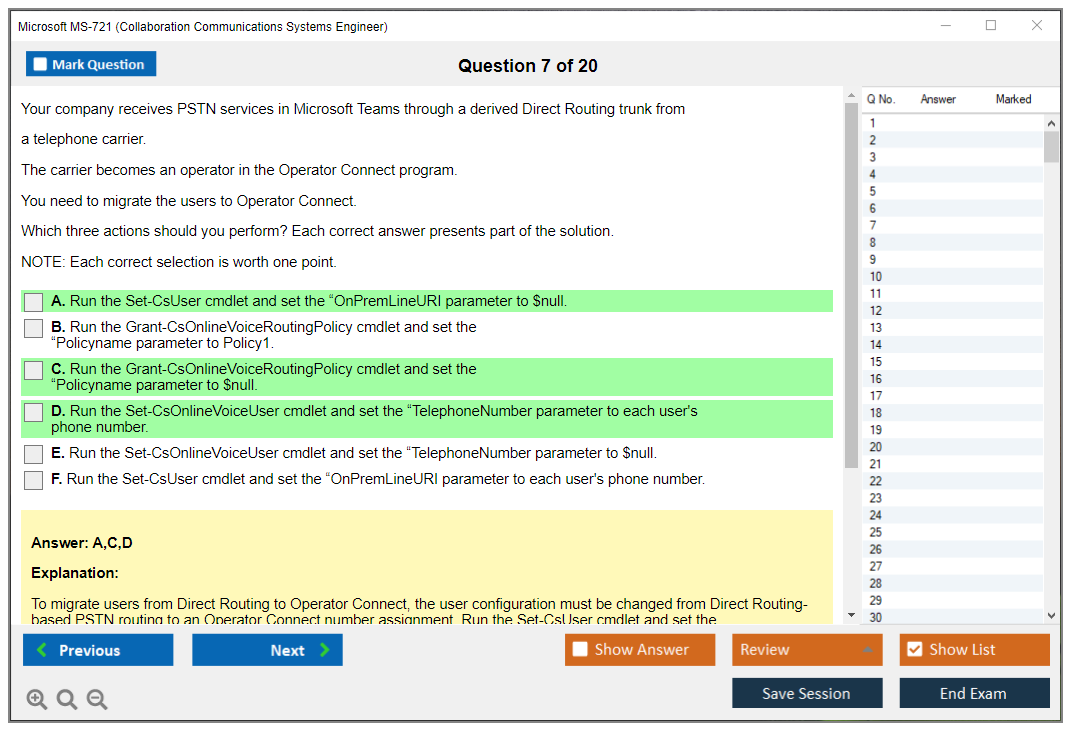Image resolution: width=1075 pixels, height=735 pixels.
Task: Click option A text about OnPremLineURI $null
Action: pos(309,301)
